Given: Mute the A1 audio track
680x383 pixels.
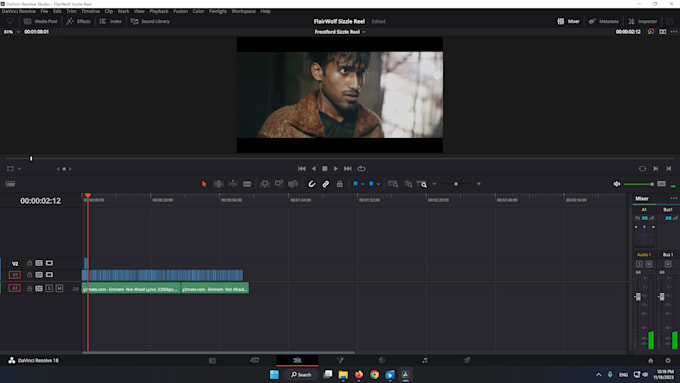Looking at the screenshot, I should [x=59, y=288].
